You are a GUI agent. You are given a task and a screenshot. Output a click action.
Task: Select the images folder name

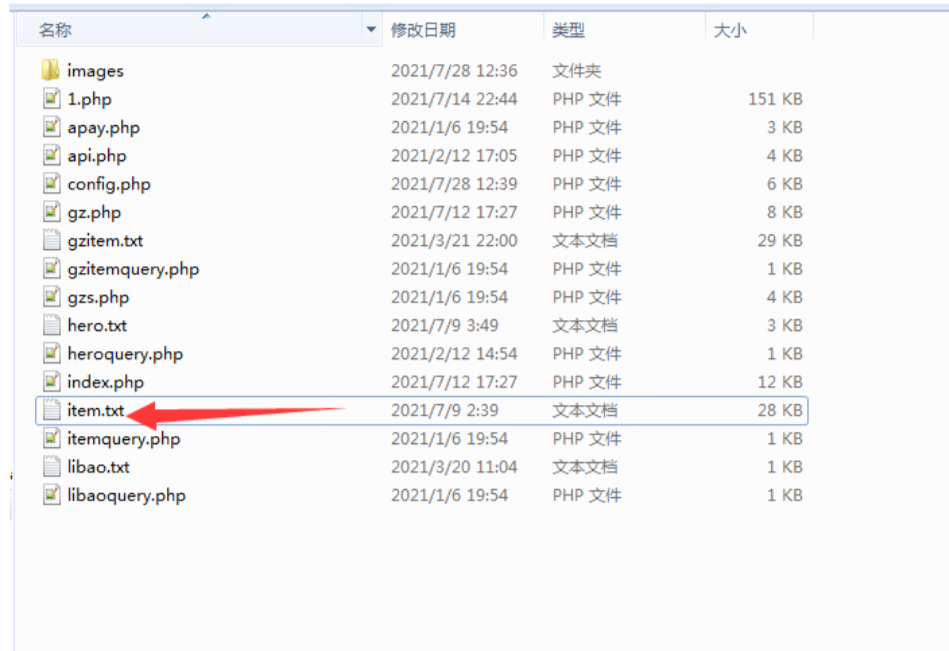pyautogui.click(x=95, y=71)
